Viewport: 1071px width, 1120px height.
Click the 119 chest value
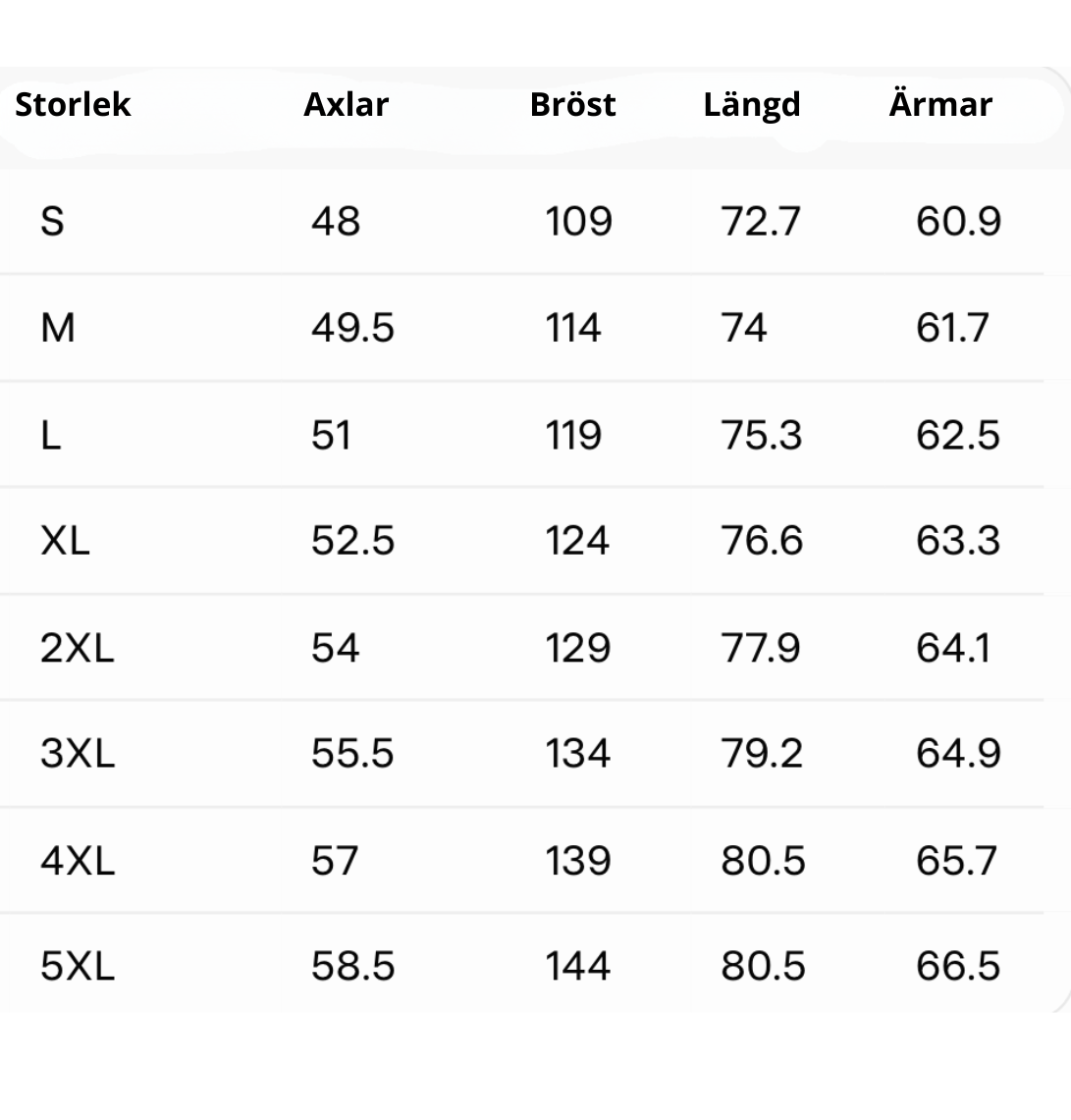(573, 435)
